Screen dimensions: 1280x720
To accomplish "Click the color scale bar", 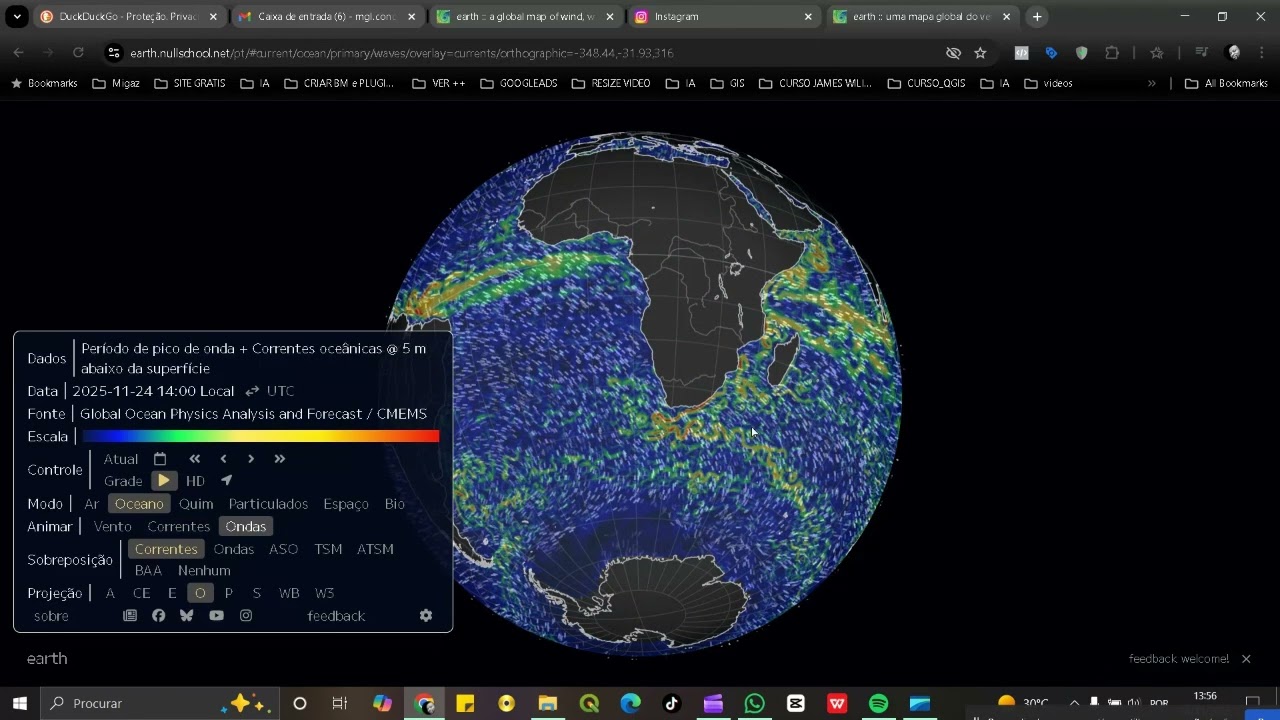I will 260,436.
